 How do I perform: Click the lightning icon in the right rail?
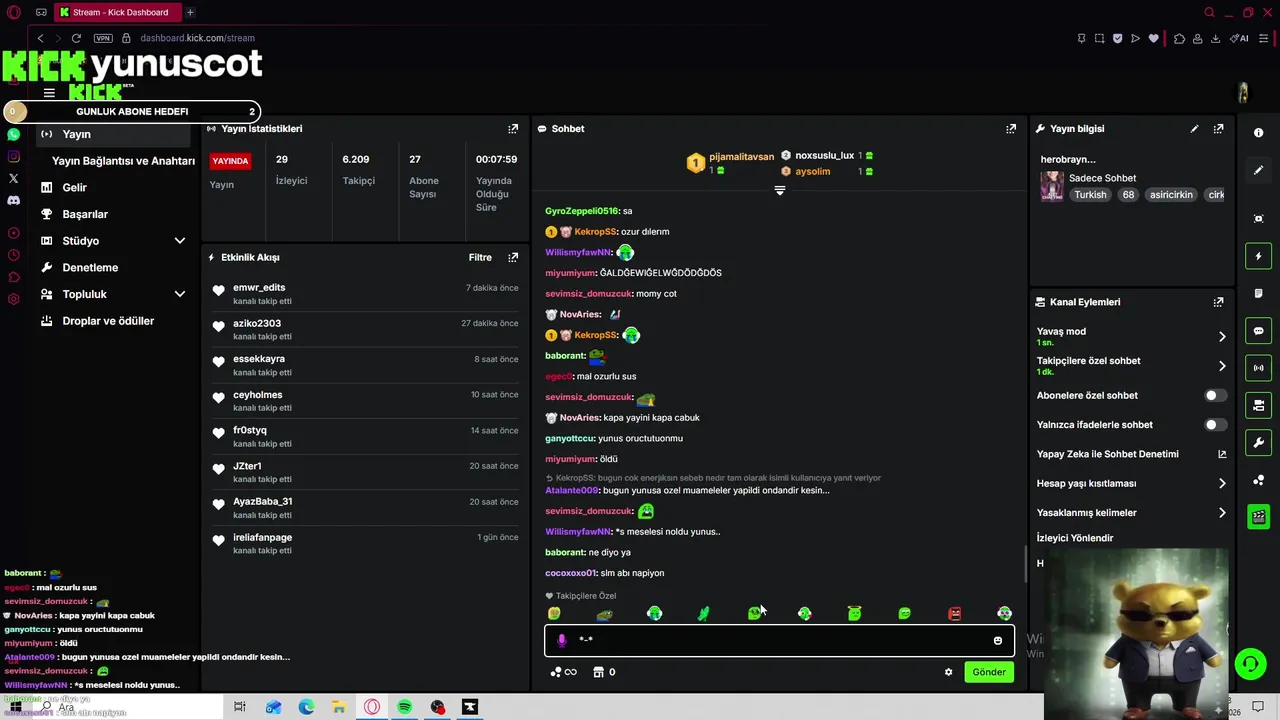pyautogui.click(x=1259, y=257)
